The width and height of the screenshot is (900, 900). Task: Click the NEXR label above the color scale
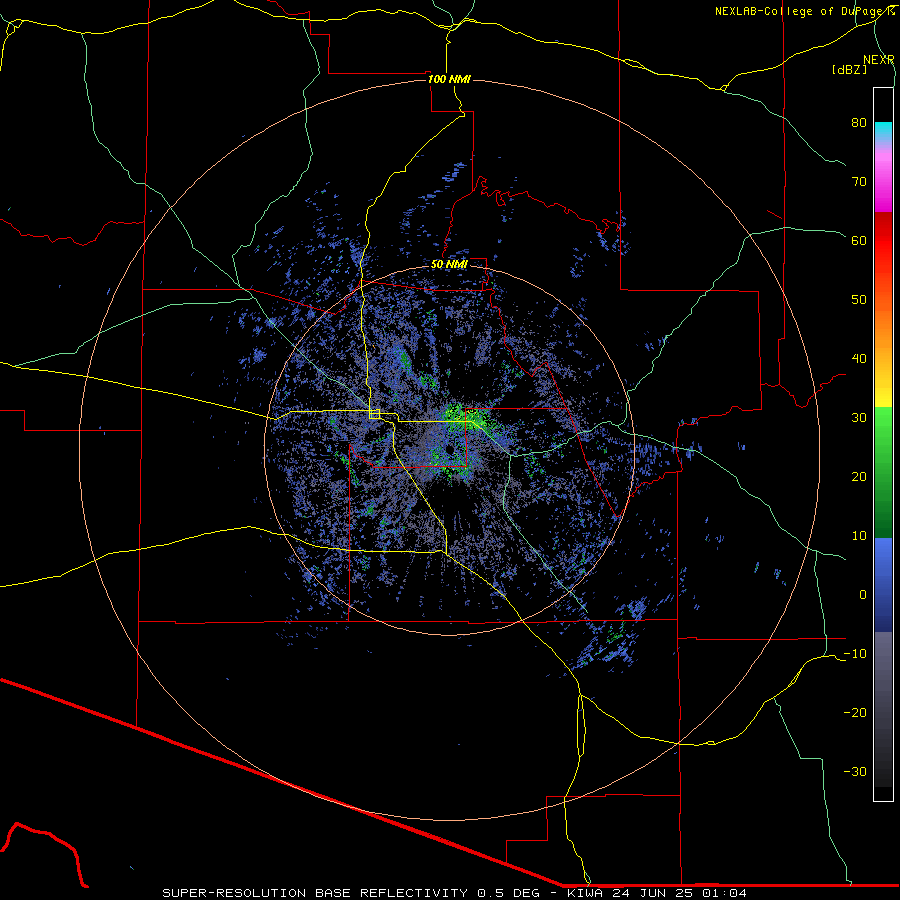[878, 60]
